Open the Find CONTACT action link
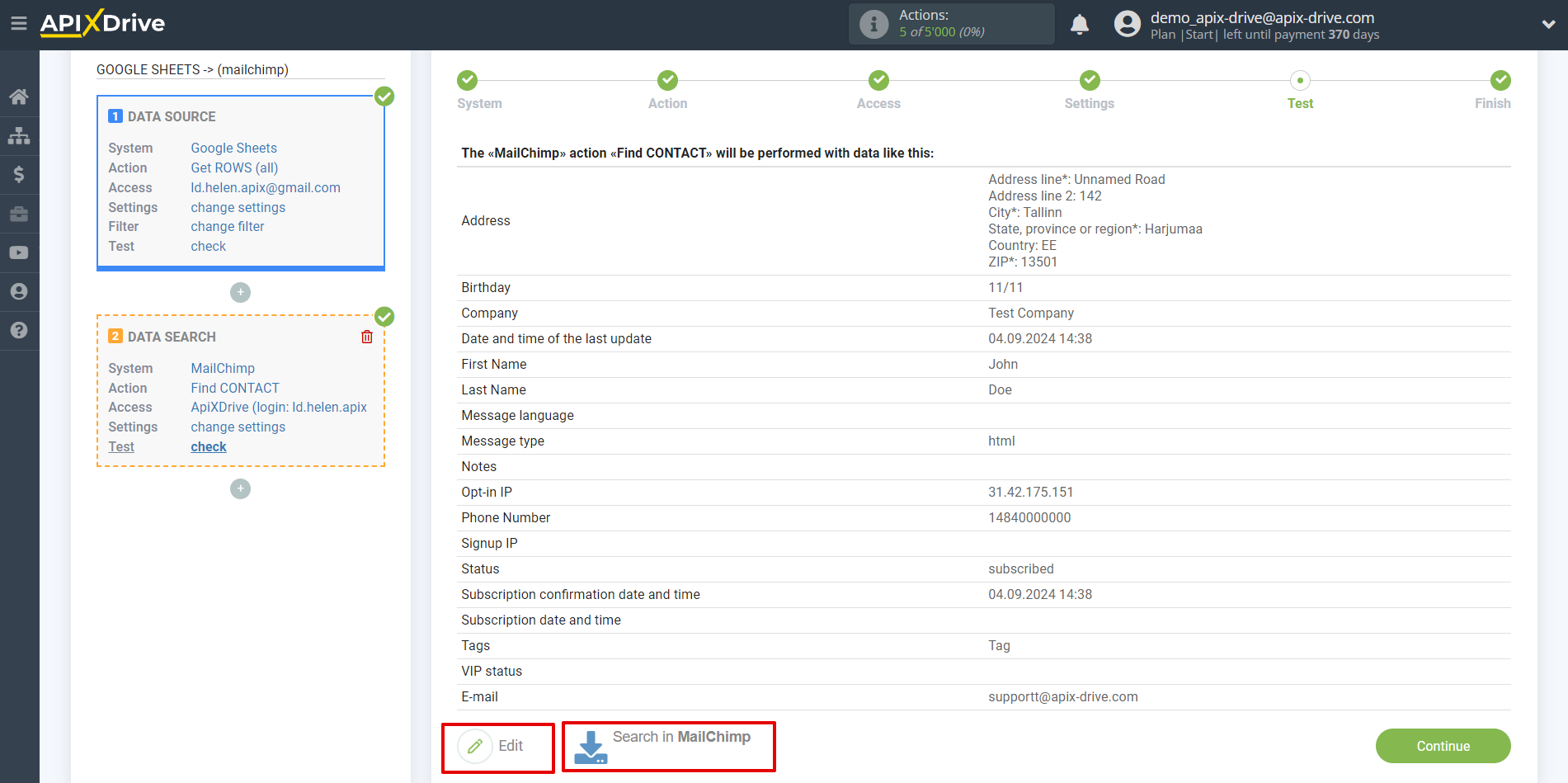 tap(235, 388)
